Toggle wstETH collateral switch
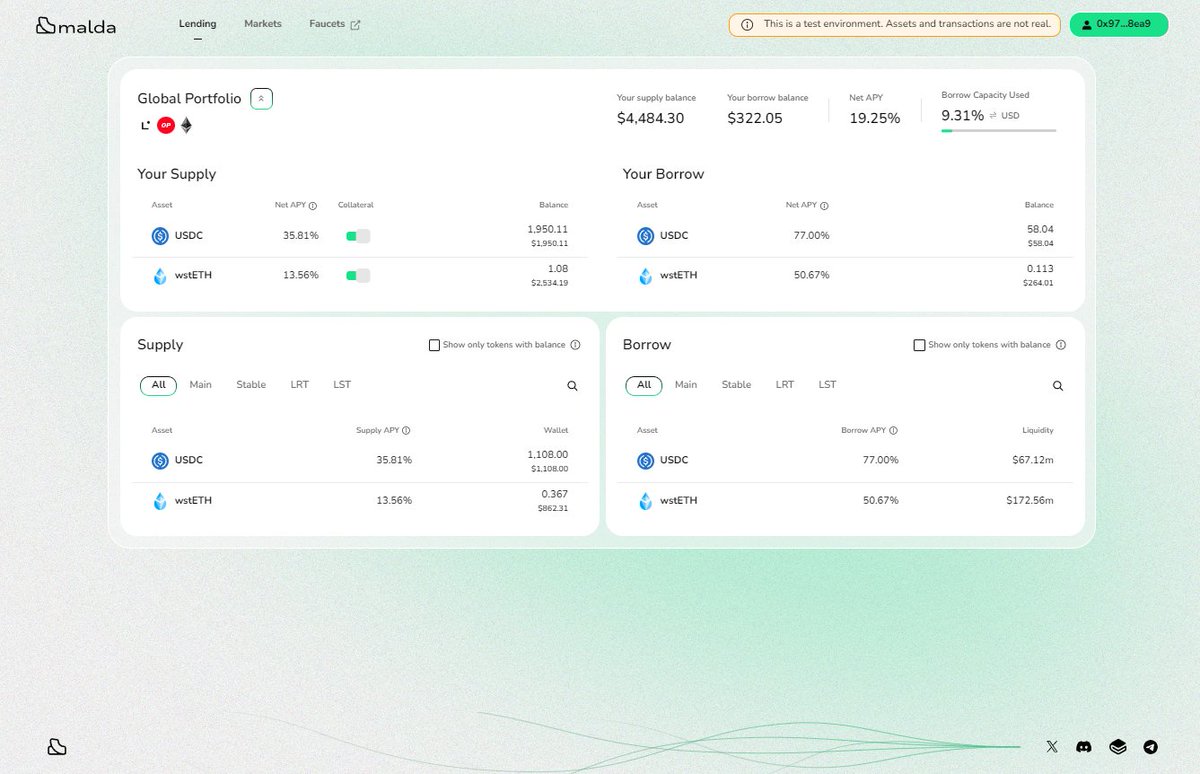 pos(358,276)
